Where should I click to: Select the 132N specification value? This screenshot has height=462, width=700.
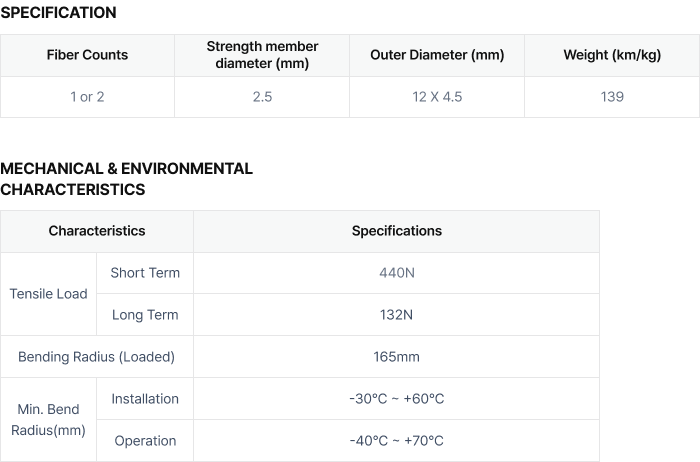[x=396, y=315]
